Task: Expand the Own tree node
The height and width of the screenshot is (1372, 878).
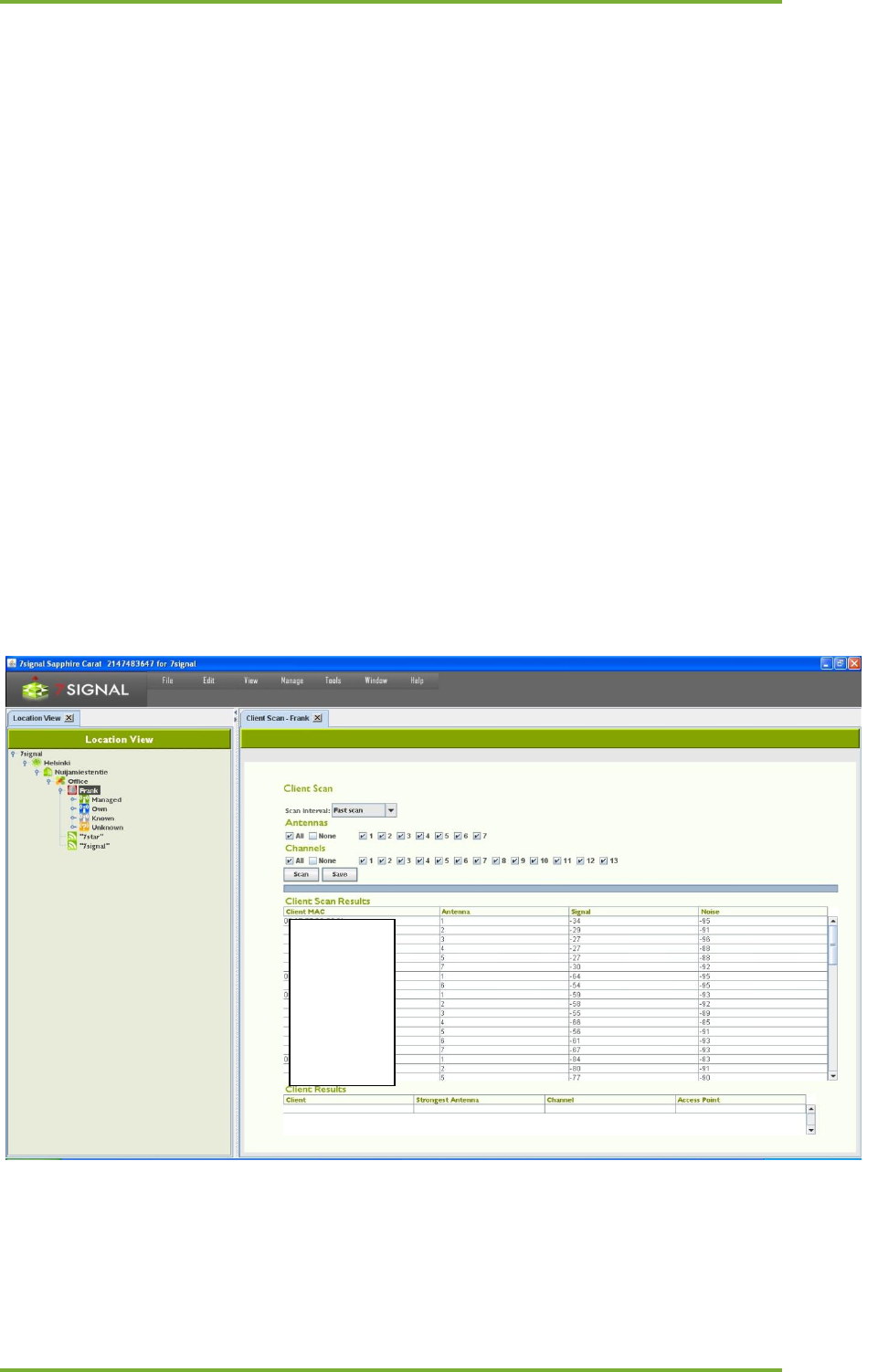Action: coord(73,809)
